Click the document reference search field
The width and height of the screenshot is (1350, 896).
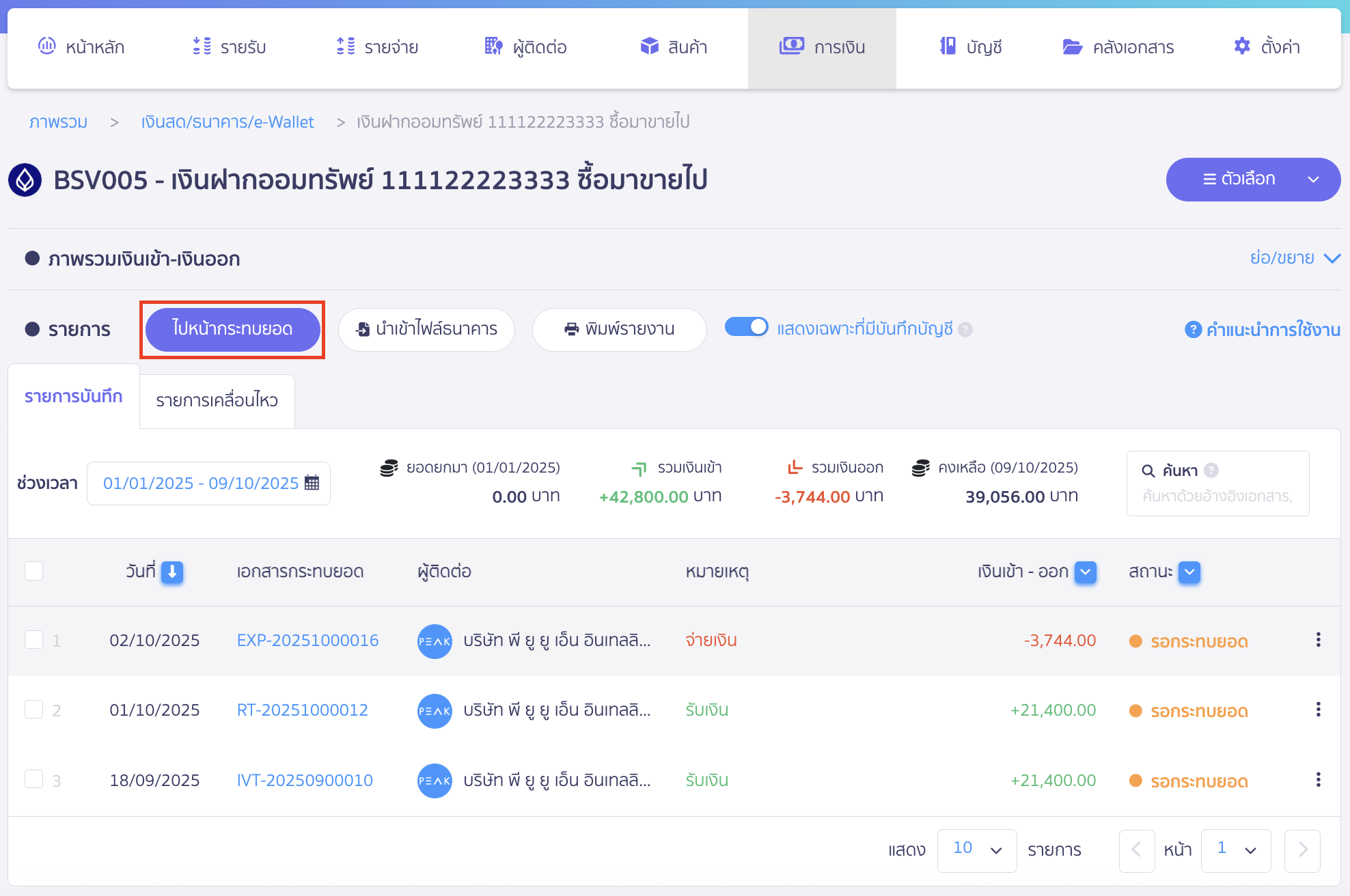click(x=1217, y=496)
